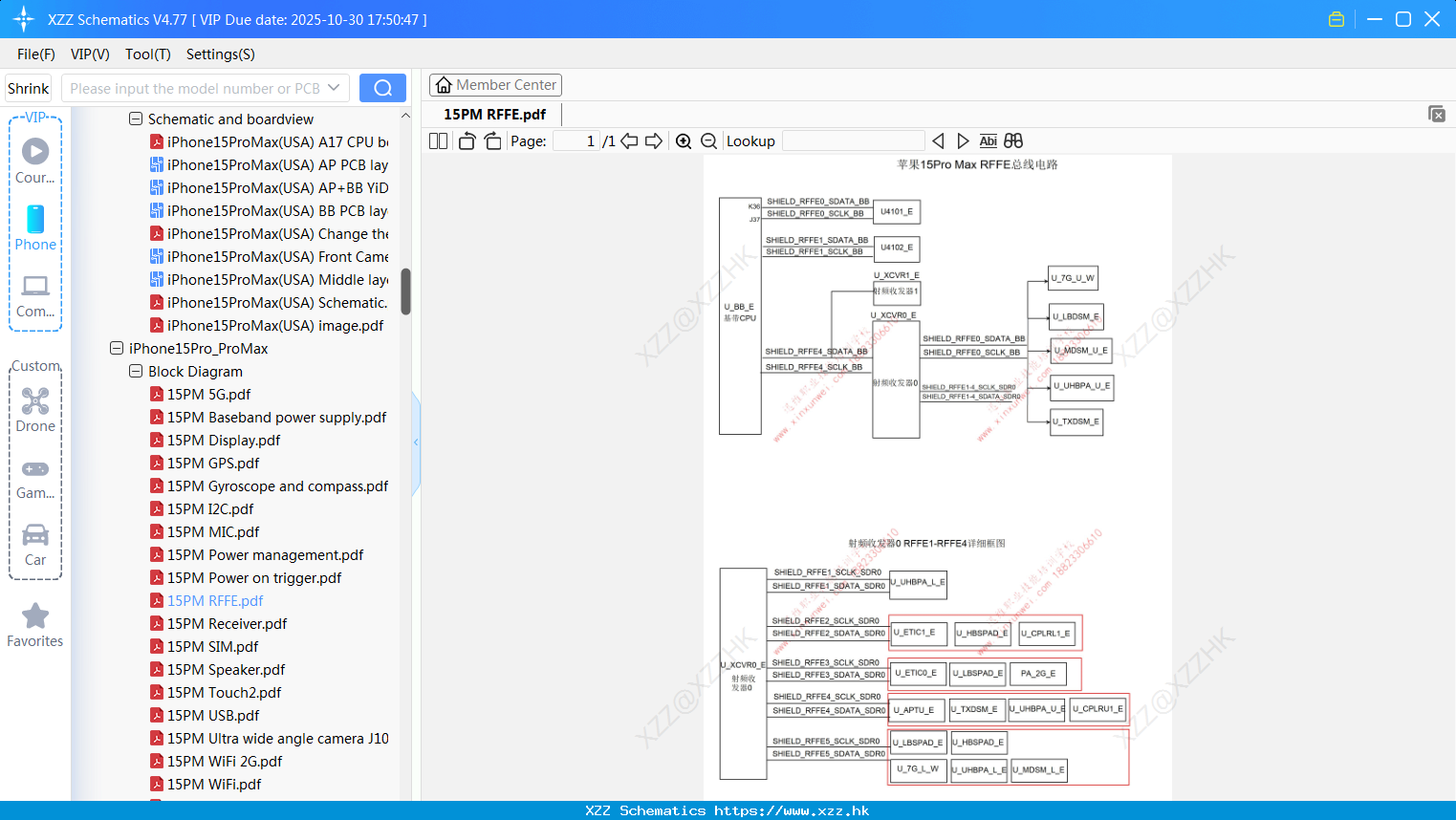Close the document tab panel icon

point(1437,114)
